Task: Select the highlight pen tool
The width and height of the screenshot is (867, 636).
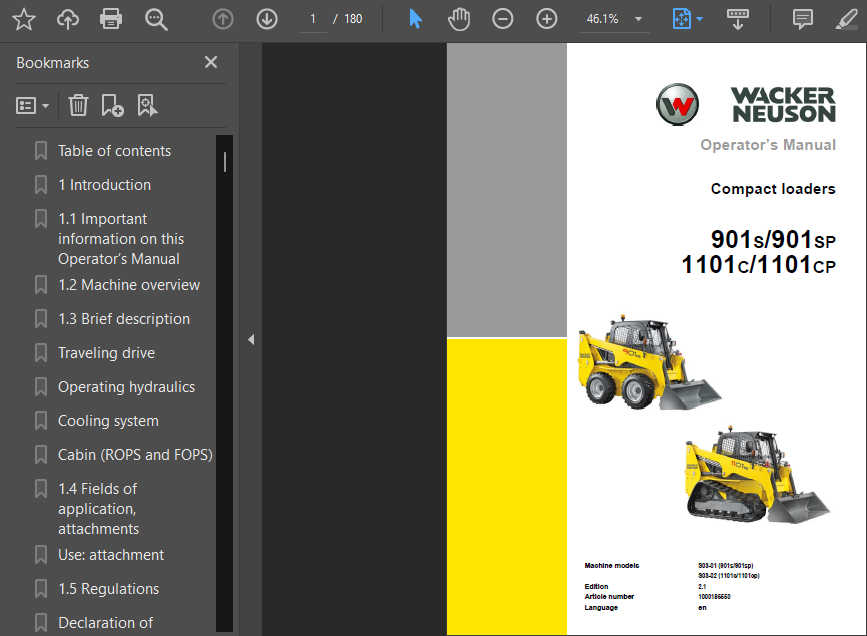Action: click(x=847, y=19)
